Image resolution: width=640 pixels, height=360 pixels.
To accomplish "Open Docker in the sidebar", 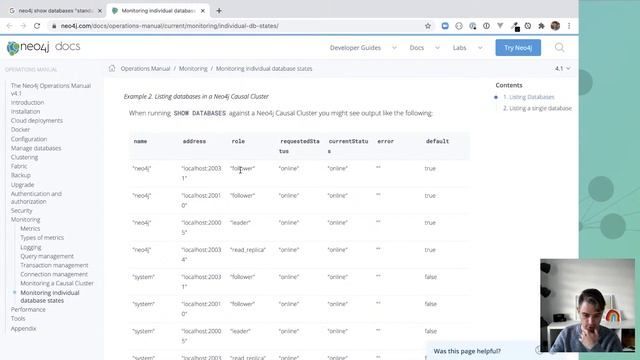I will tap(20, 129).
